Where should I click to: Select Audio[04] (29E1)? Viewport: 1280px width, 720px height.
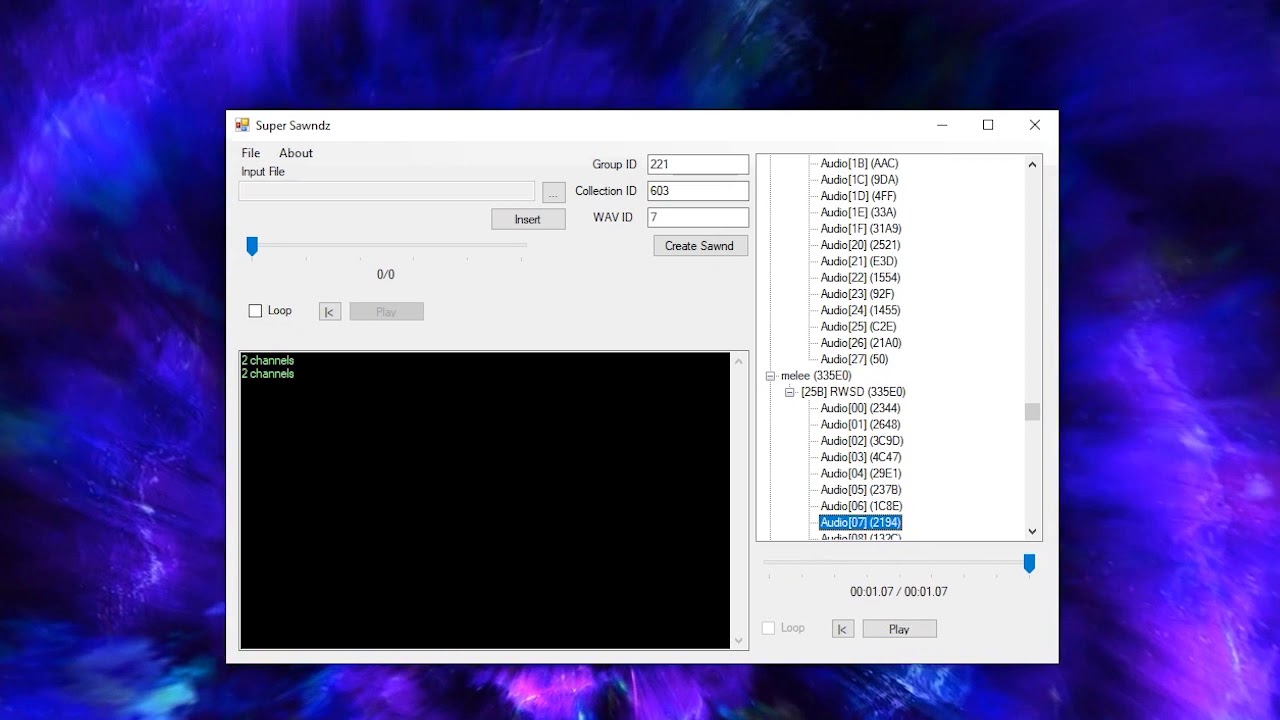click(861, 474)
